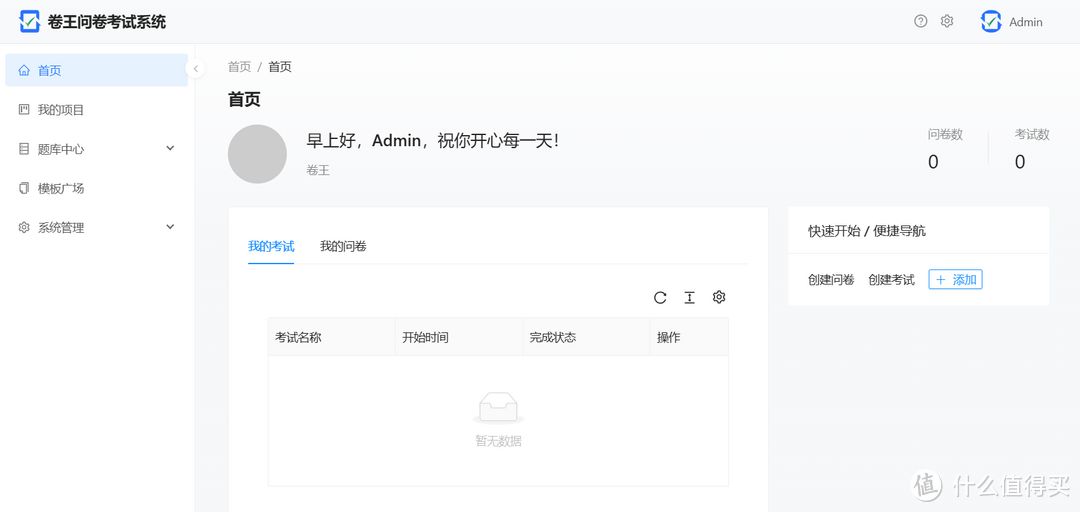Click the 卷王问卷考试系统 logo icon

click(x=30, y=21)
